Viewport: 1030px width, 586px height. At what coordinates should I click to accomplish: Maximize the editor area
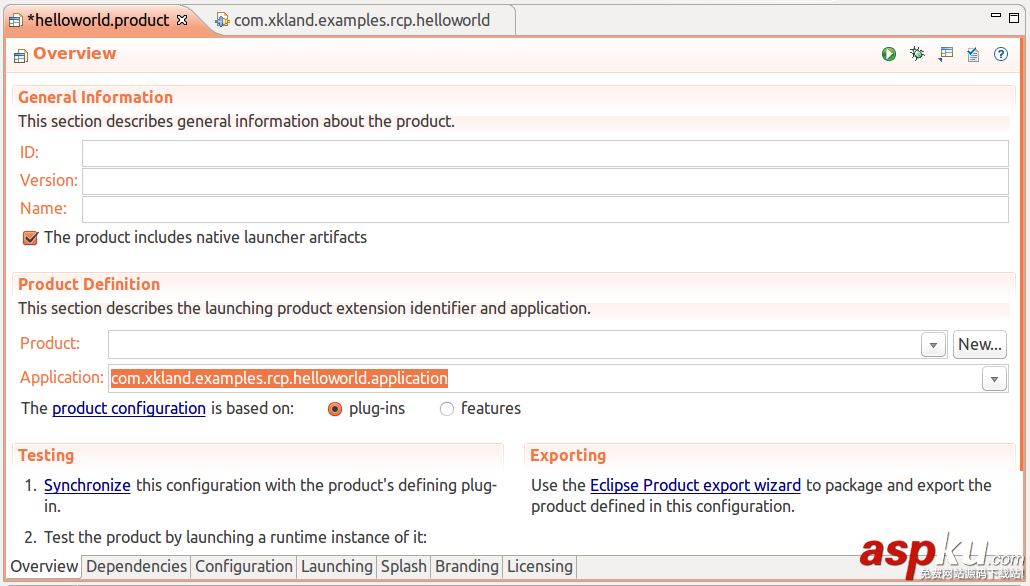coord(1015,17)
